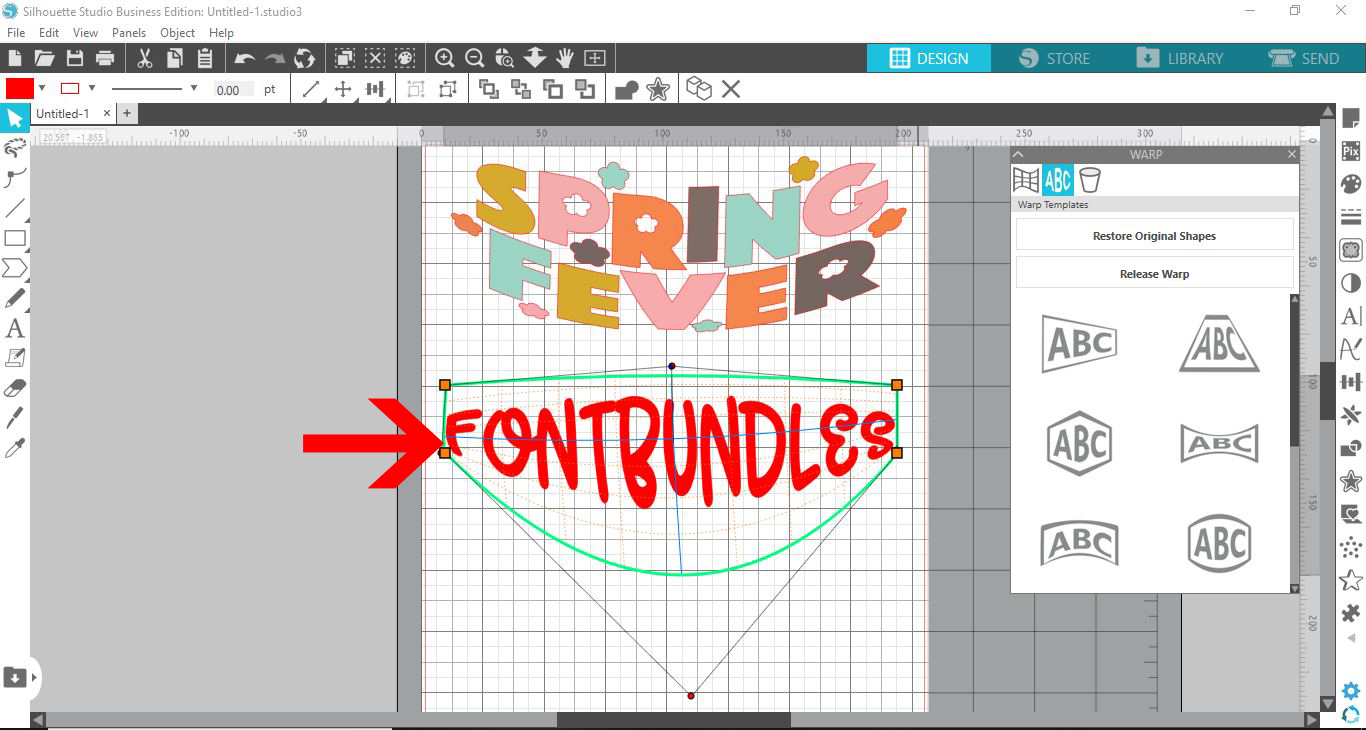Open the Preferences gear icon
Screen dimensions: 1366x730
click(x=1351, y=691)
